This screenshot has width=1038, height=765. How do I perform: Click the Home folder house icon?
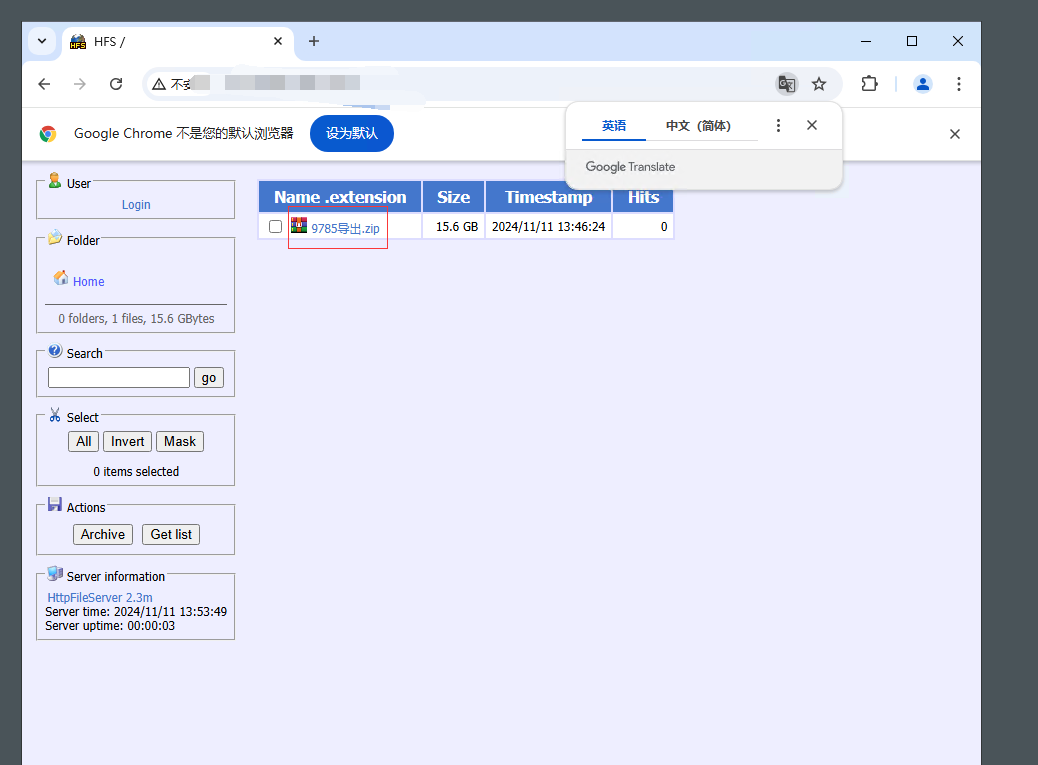61,278
